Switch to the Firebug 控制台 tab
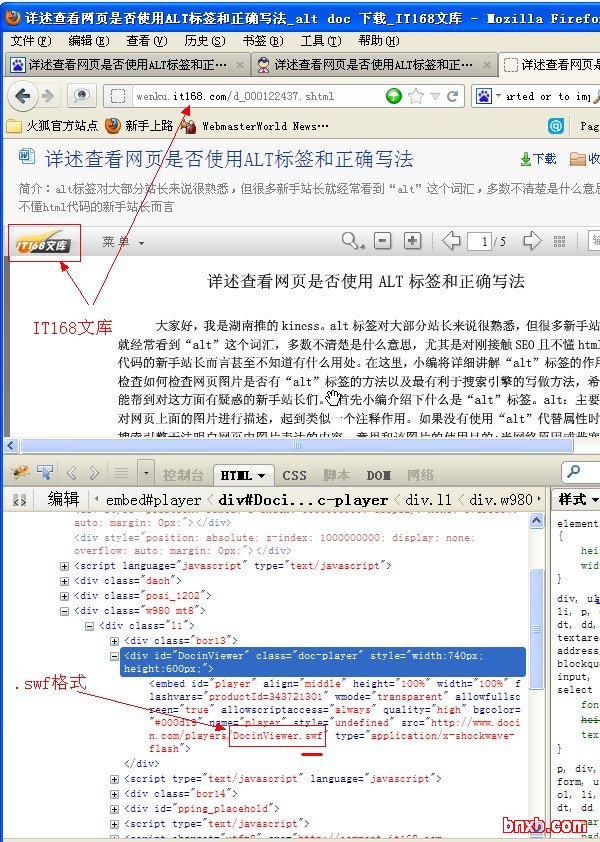This screenshot has height=842, width=600. point(183,475)
